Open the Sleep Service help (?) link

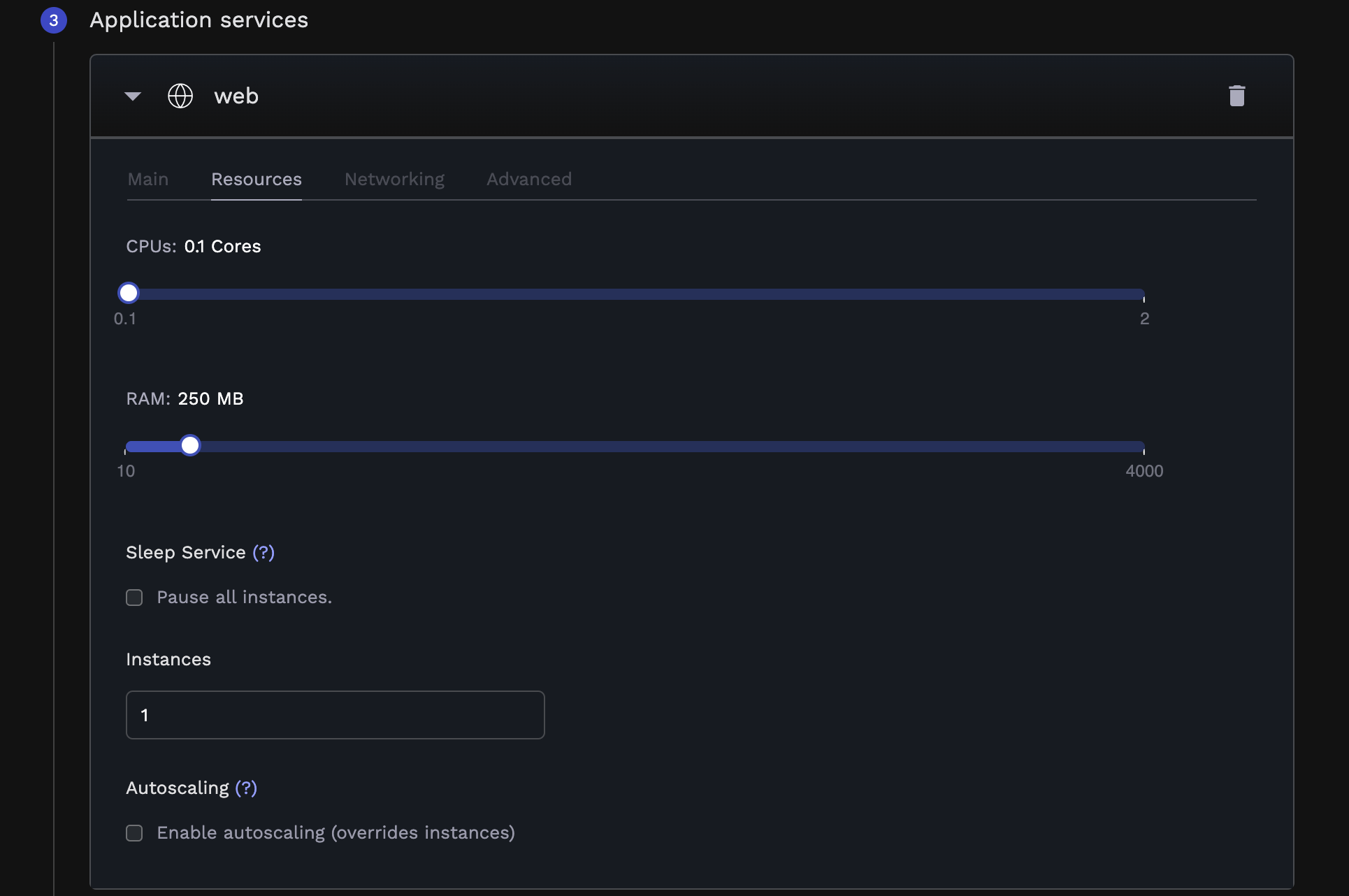click(264, 553)
